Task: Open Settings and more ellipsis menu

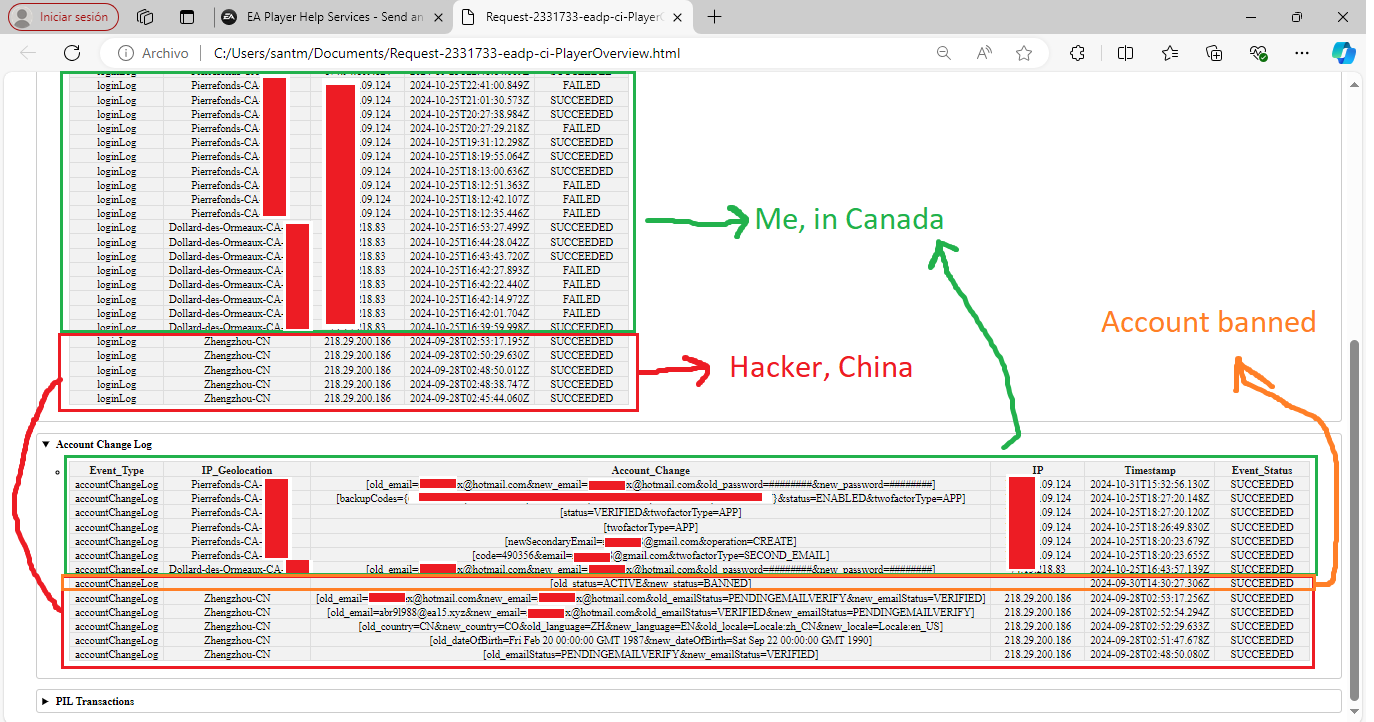Action: 1301,53
